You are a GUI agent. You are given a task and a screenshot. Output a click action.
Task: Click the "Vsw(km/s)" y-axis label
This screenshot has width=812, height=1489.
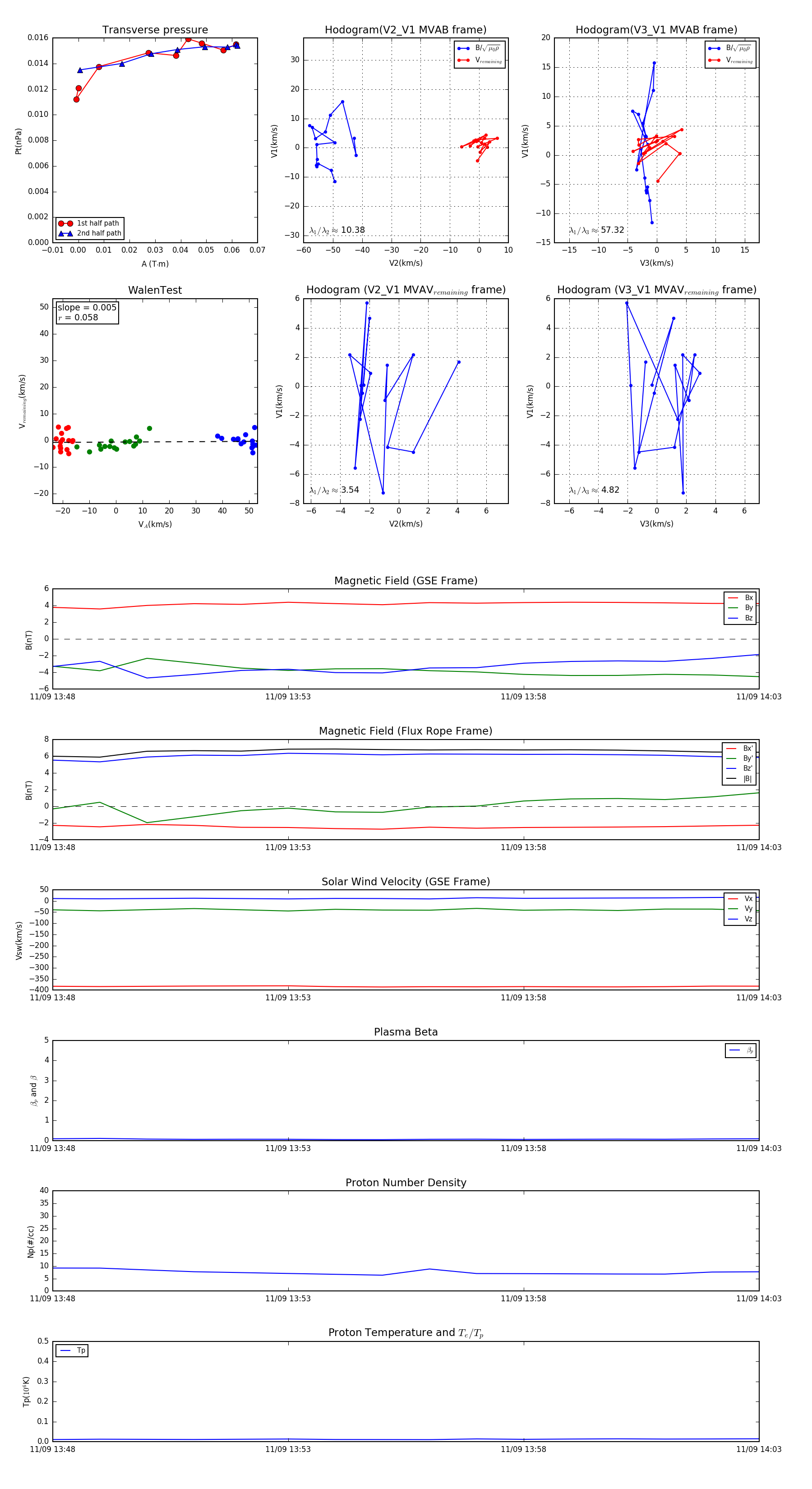(18, 941)
